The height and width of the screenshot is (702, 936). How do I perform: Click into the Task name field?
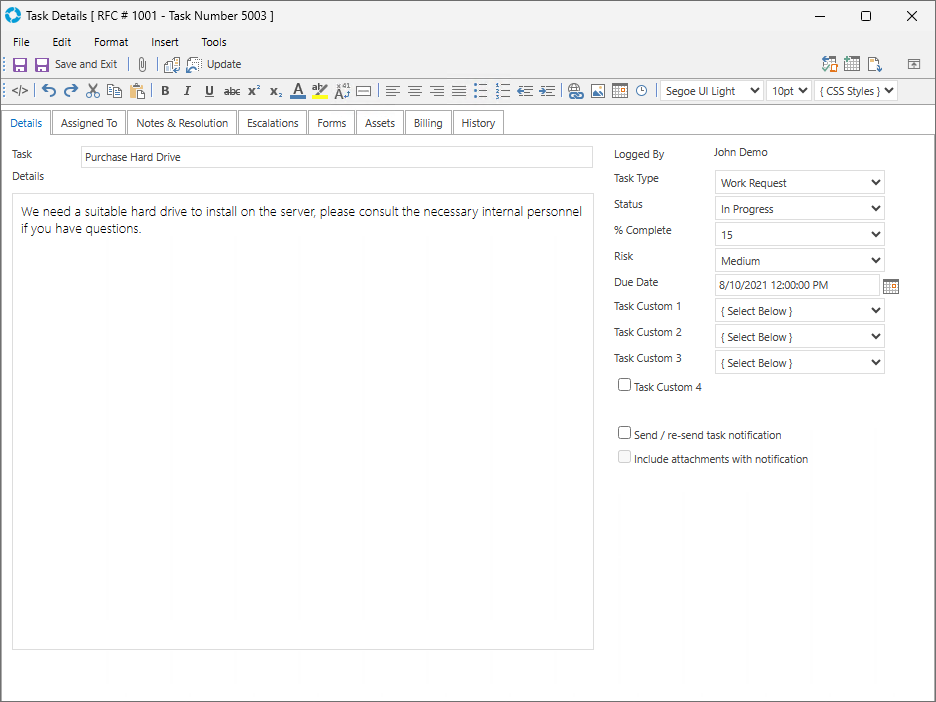pos(336,157)
